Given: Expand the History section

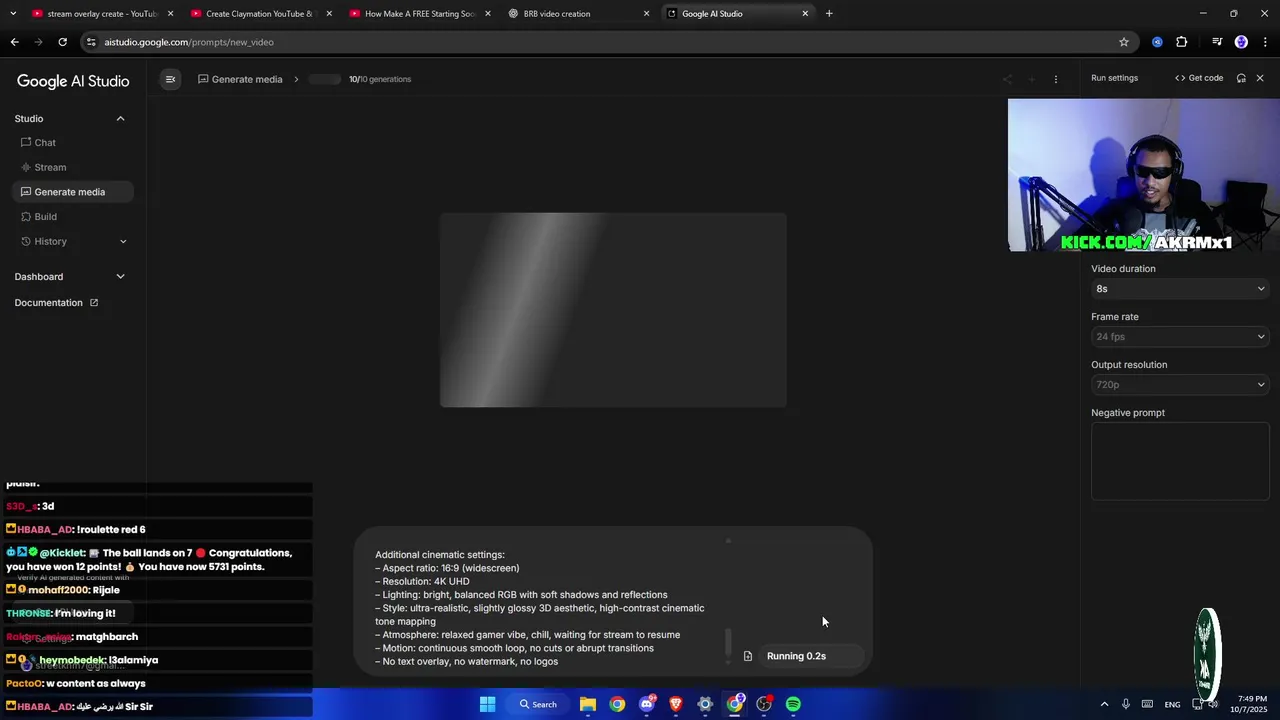Looking at the screenshot, I should tap(73, 241).
